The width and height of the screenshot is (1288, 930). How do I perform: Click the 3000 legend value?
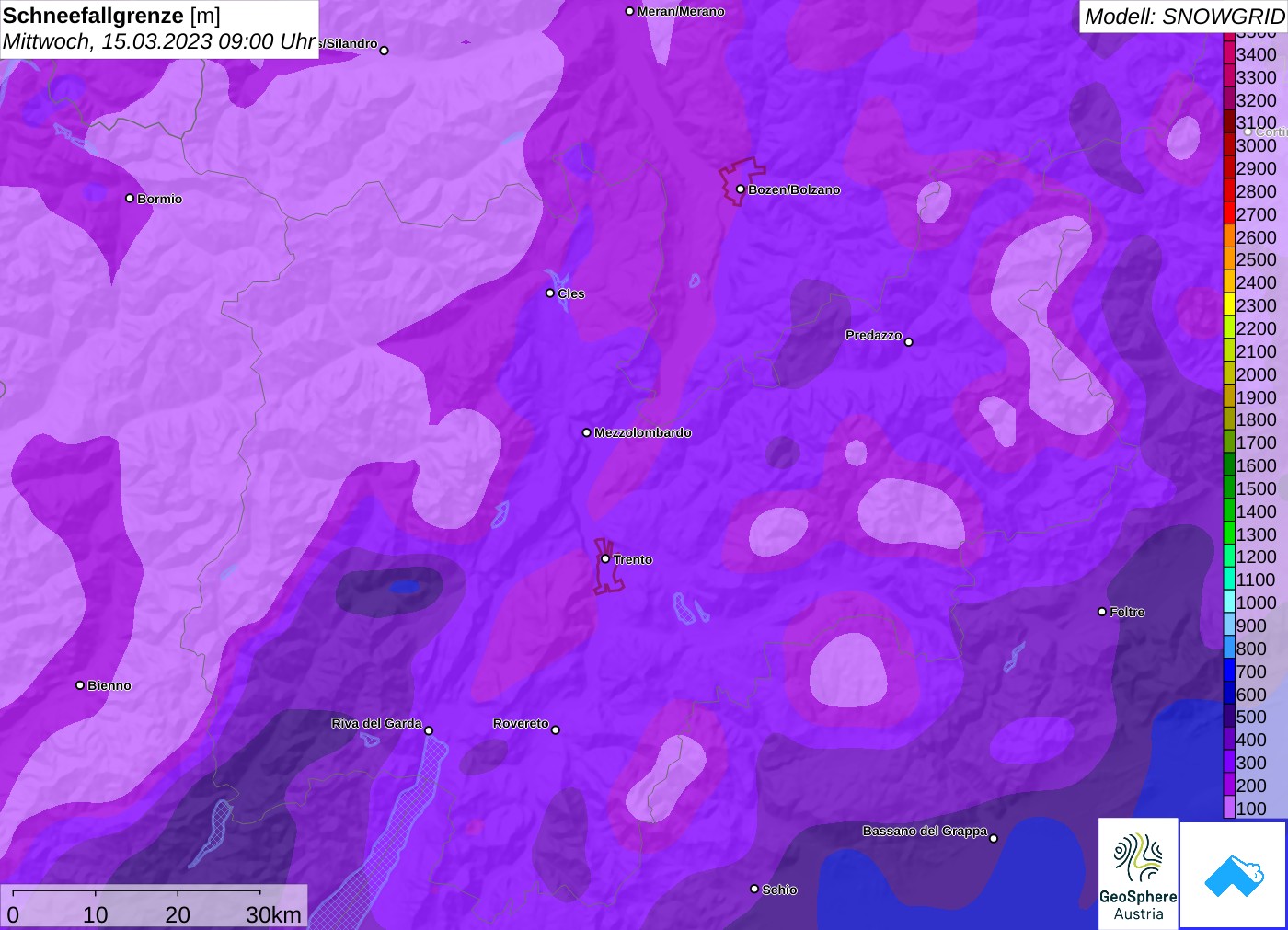(1256, 144)
